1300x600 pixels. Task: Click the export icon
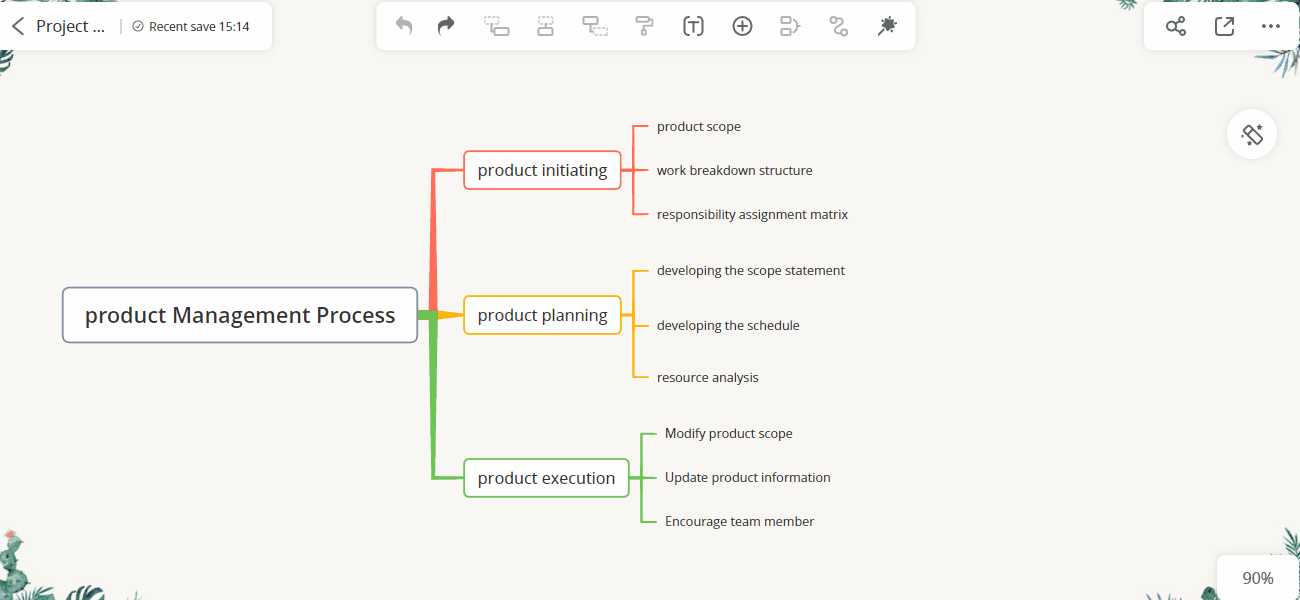[x=1224, y=26]
